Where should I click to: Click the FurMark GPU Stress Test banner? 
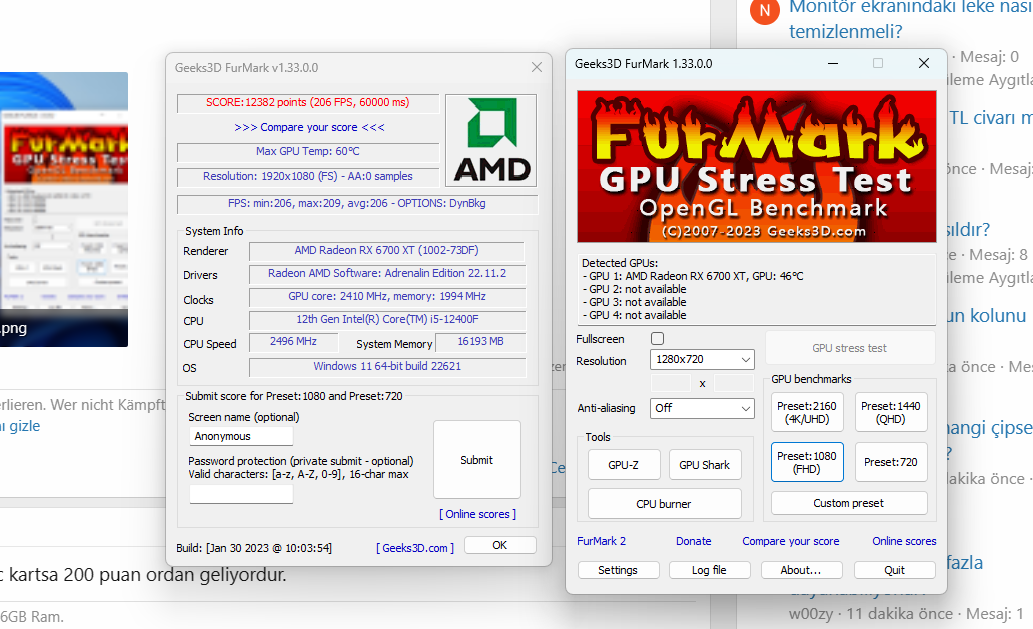coord(756,166)
